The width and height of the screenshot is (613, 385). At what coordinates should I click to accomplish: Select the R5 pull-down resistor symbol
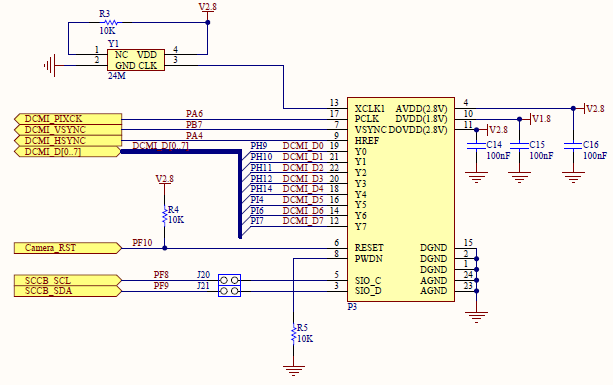pos(294,334)
